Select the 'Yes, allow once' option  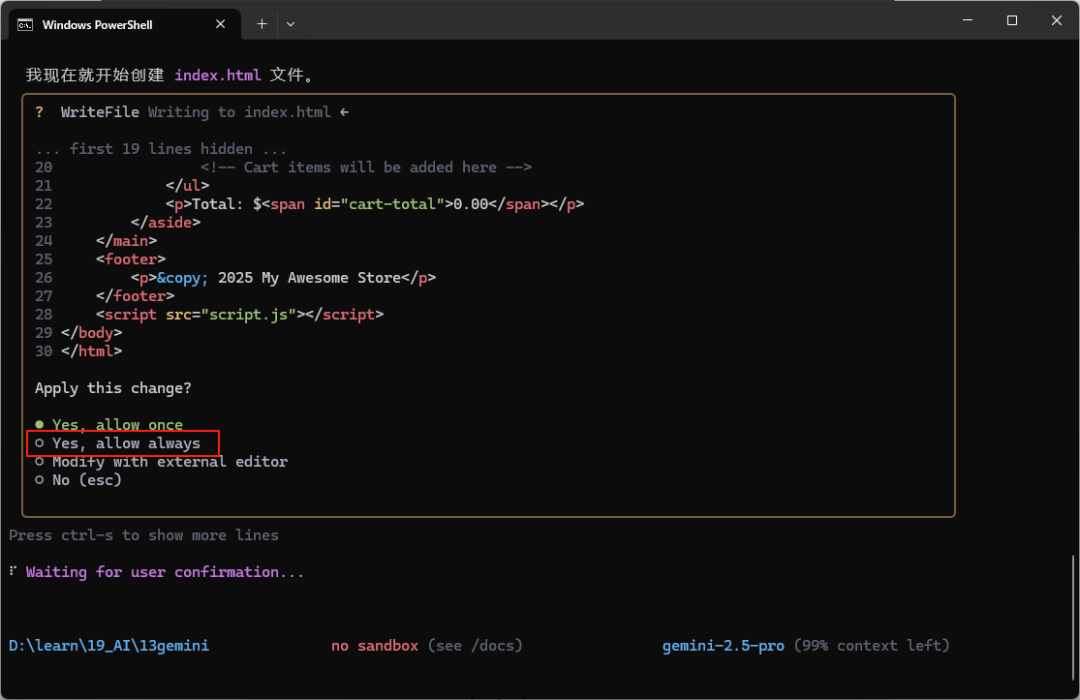(109, 424)
